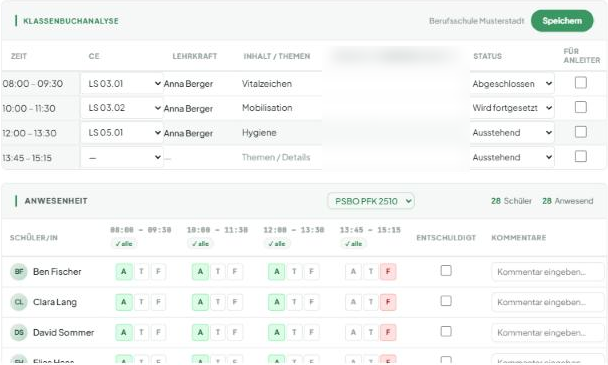This screenshot has width=608, height=365.
Task: Mark all present for 10:00 - 11:30 slot
Action: (x=200, y=244)
